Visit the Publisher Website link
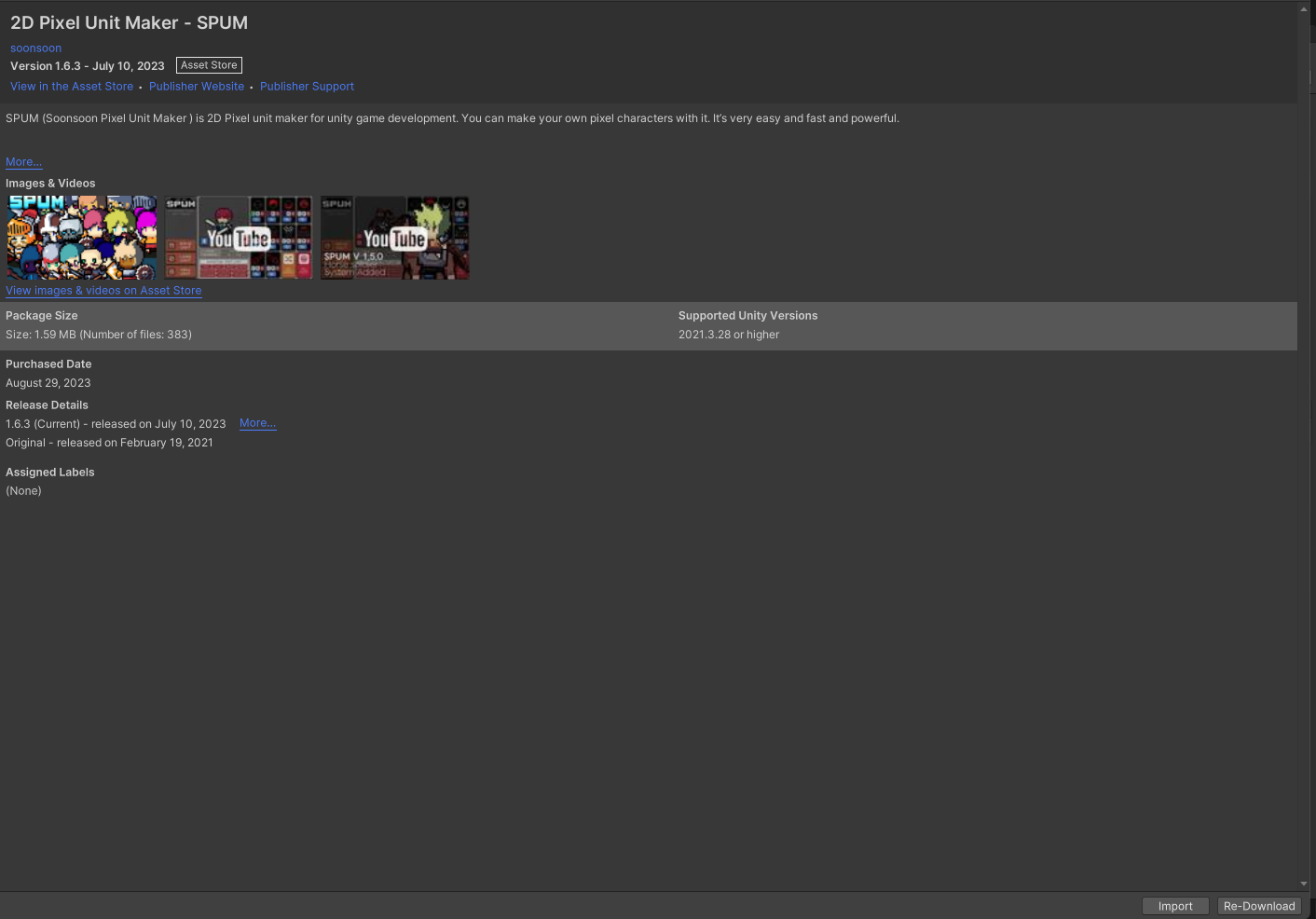The width and height of the screenshot is (1316, 919). point(197,87)
